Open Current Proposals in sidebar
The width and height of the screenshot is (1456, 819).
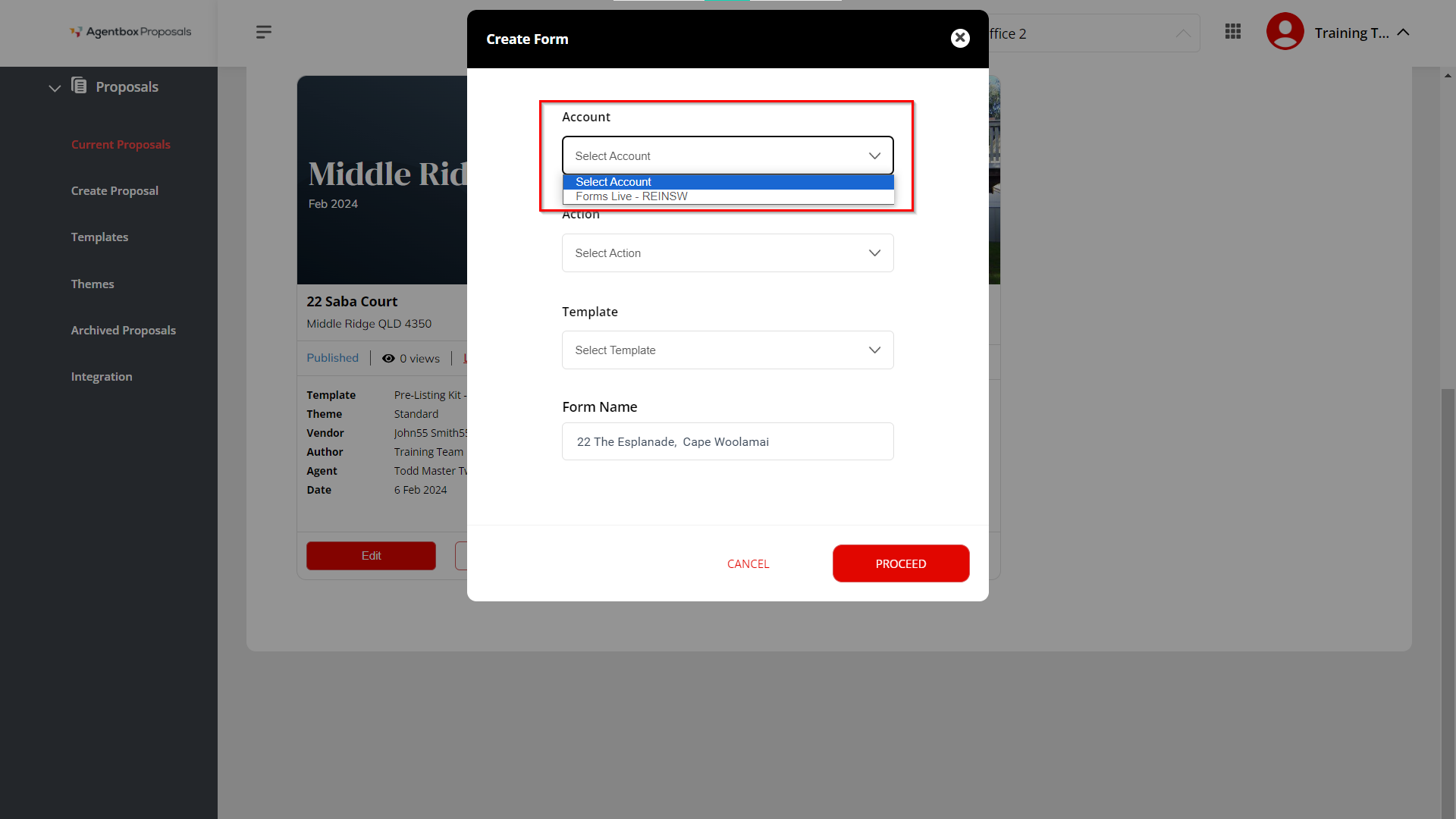(121, 145)
